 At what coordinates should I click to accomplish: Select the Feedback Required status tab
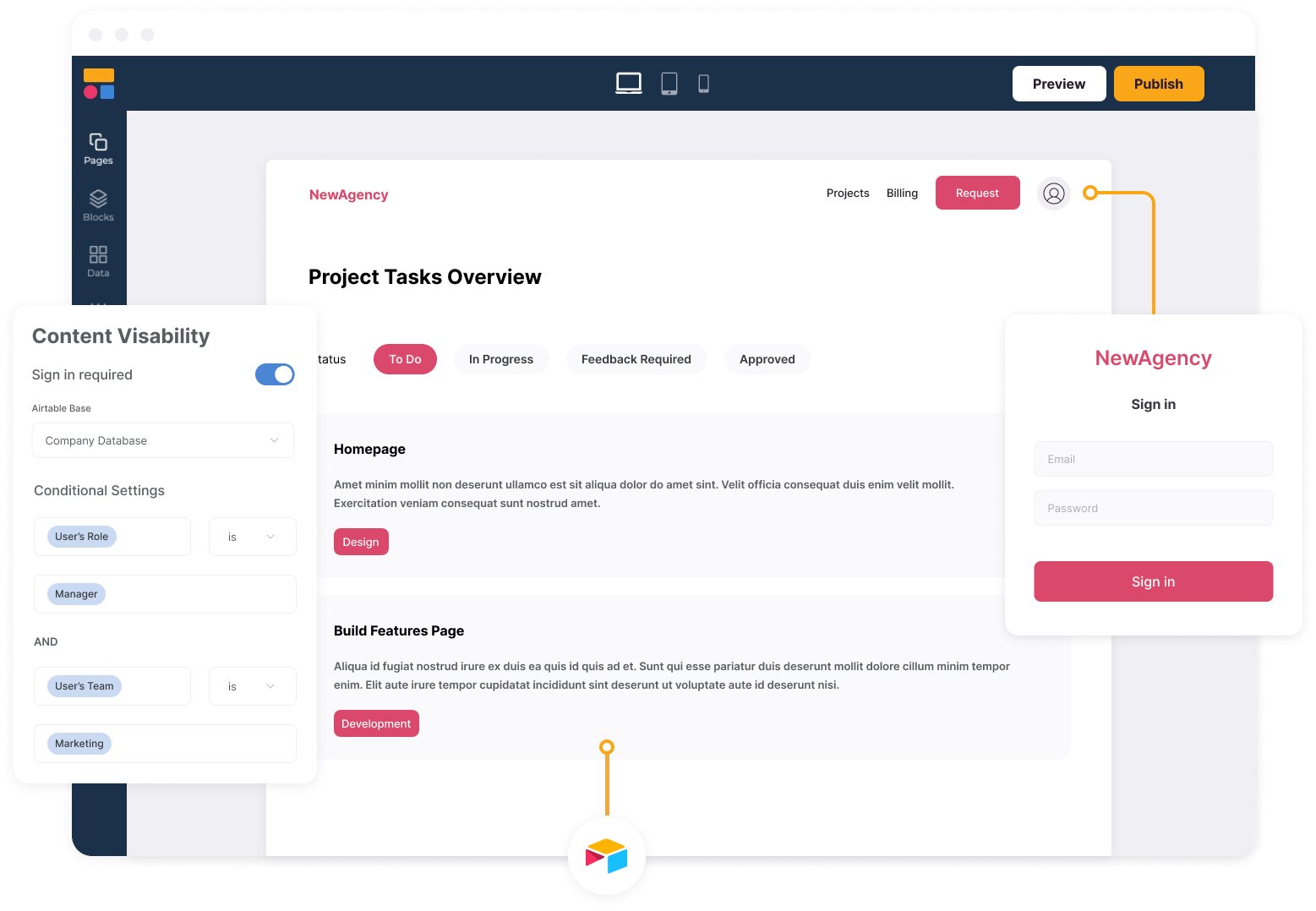pyautogui.click(x=636, y=359)
